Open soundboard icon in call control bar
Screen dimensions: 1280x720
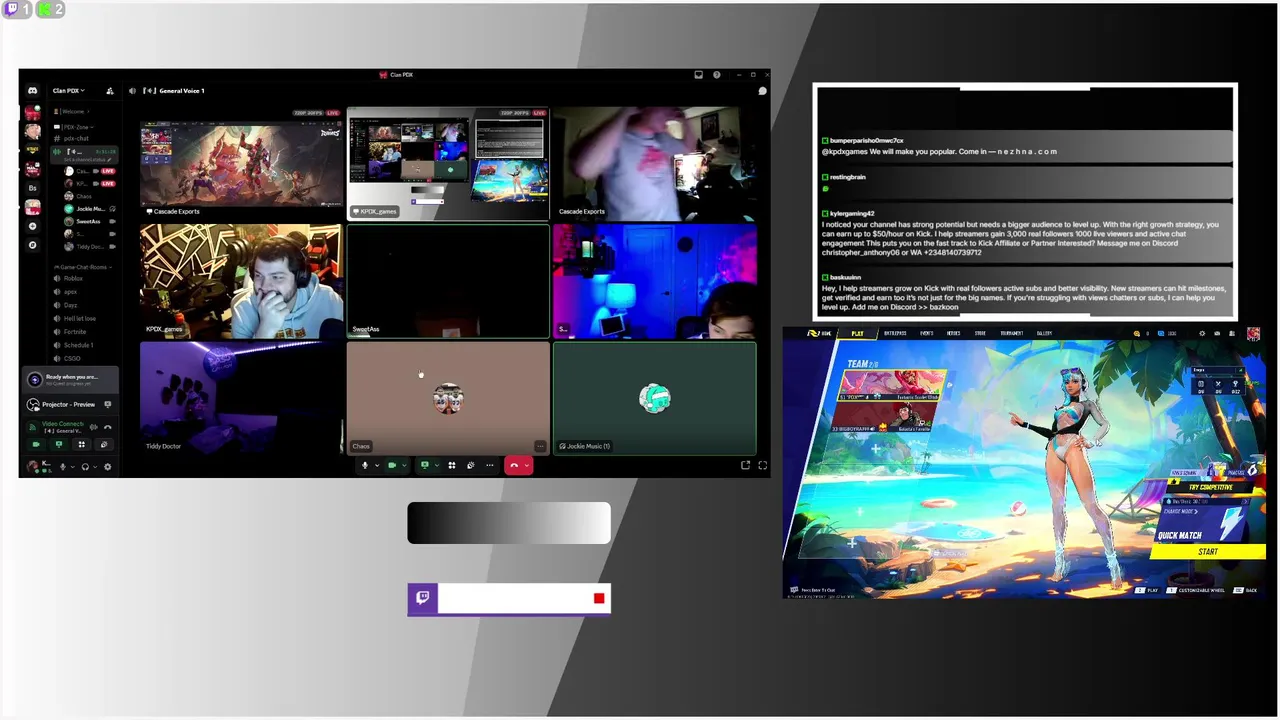(471, 465)
